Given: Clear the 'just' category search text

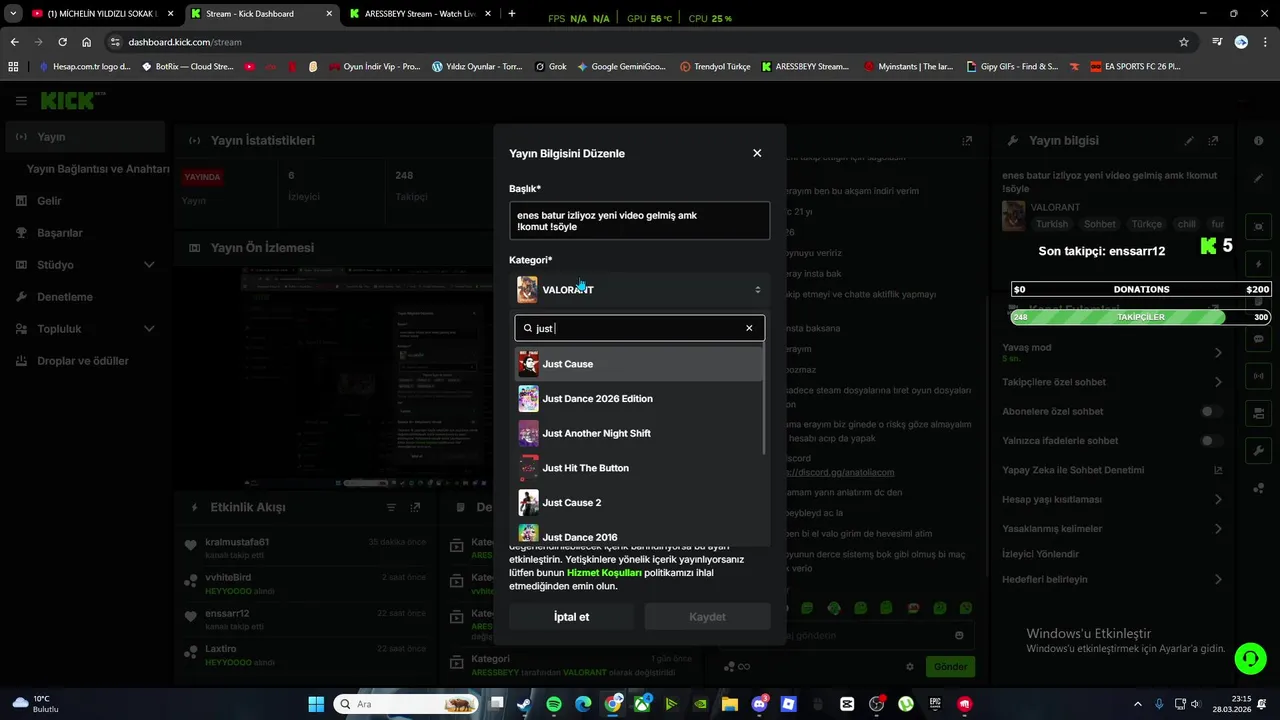Looking at the screenshot, I should tap(749, 328).
